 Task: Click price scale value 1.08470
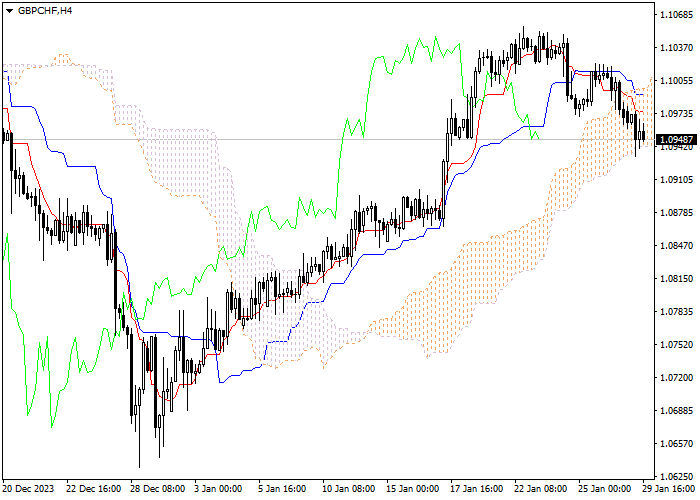(676, 246)
